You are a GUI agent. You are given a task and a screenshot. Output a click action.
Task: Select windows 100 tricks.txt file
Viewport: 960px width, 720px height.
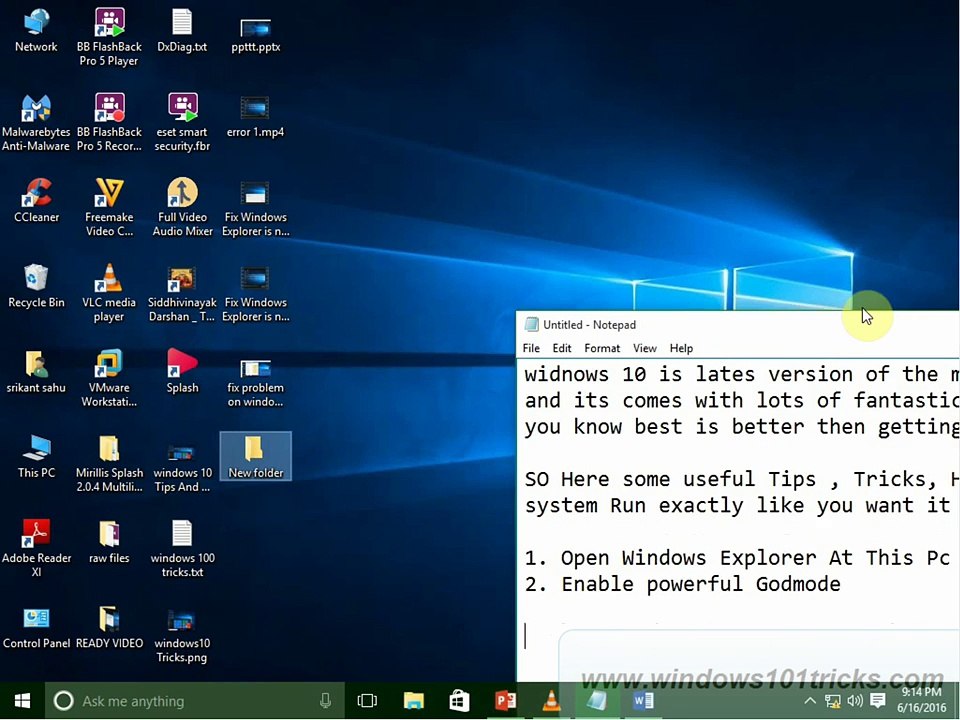pos(182,549)
